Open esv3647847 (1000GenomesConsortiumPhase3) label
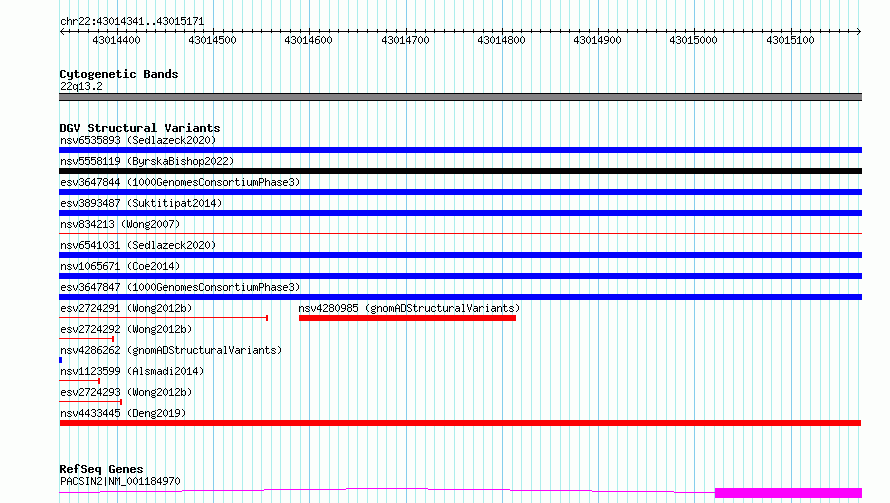Image resolution: width=890 pixels, height=503 pixels. [x=180, y=287]
